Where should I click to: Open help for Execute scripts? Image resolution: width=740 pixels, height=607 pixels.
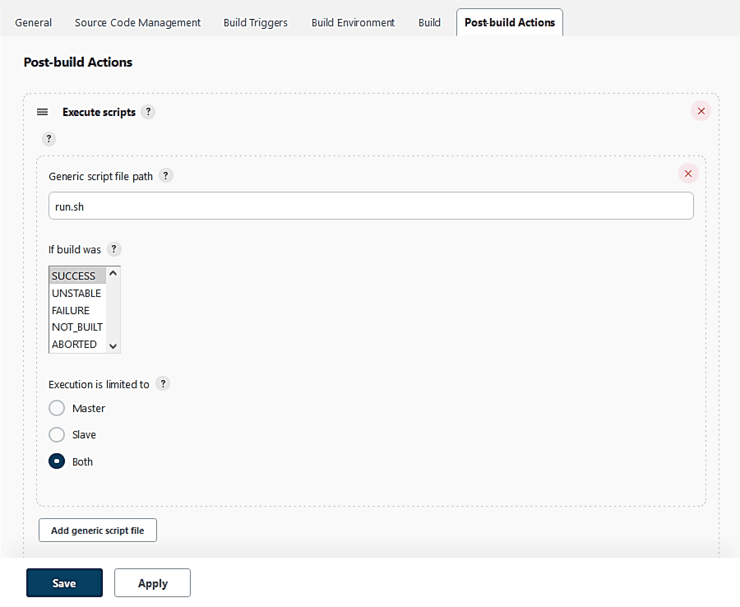click(148, 112)
